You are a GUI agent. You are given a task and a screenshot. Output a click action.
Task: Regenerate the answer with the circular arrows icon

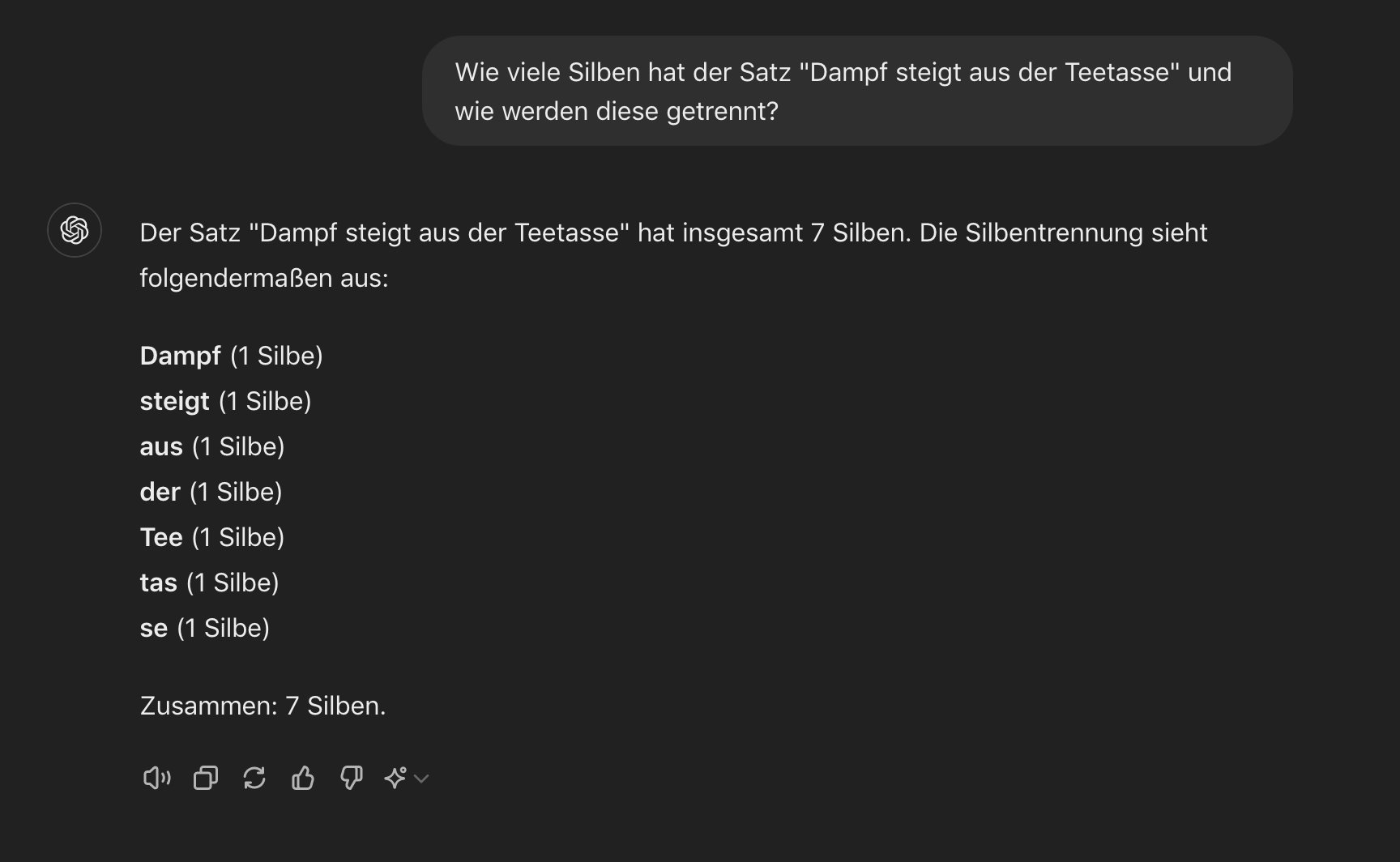click(254, 779)
